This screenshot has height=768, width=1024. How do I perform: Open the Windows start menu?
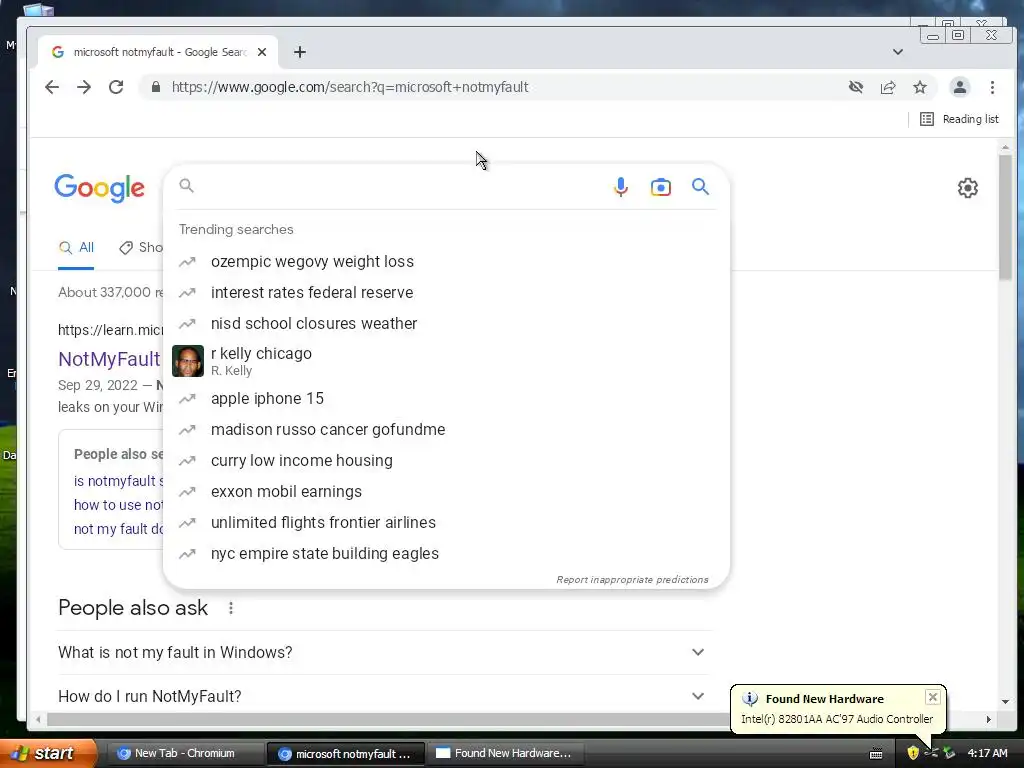click(48, 753)
